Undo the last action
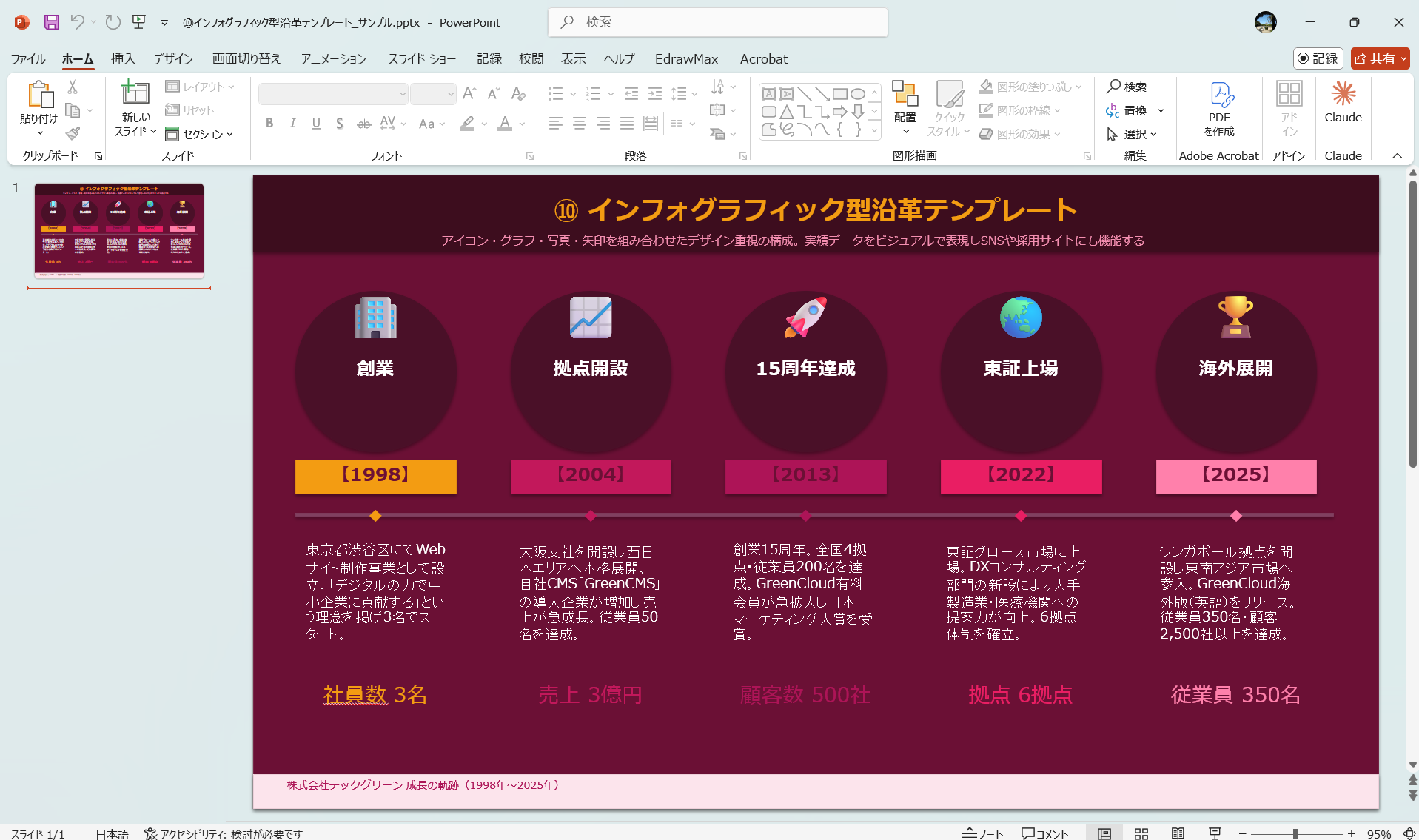 (77, 22)
